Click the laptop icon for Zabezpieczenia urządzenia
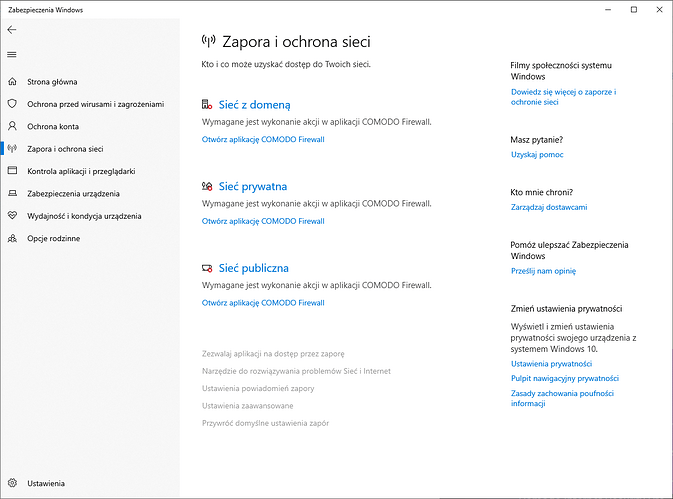Screen dimensions: 673x499 (12, 193)
